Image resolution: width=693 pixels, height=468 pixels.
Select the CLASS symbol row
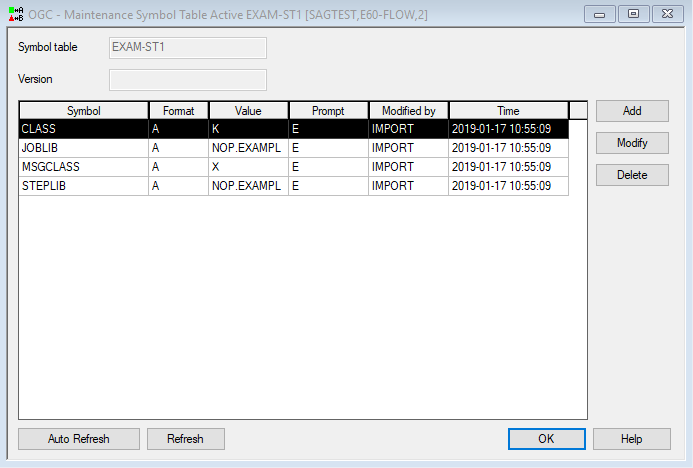coord(84,129)
